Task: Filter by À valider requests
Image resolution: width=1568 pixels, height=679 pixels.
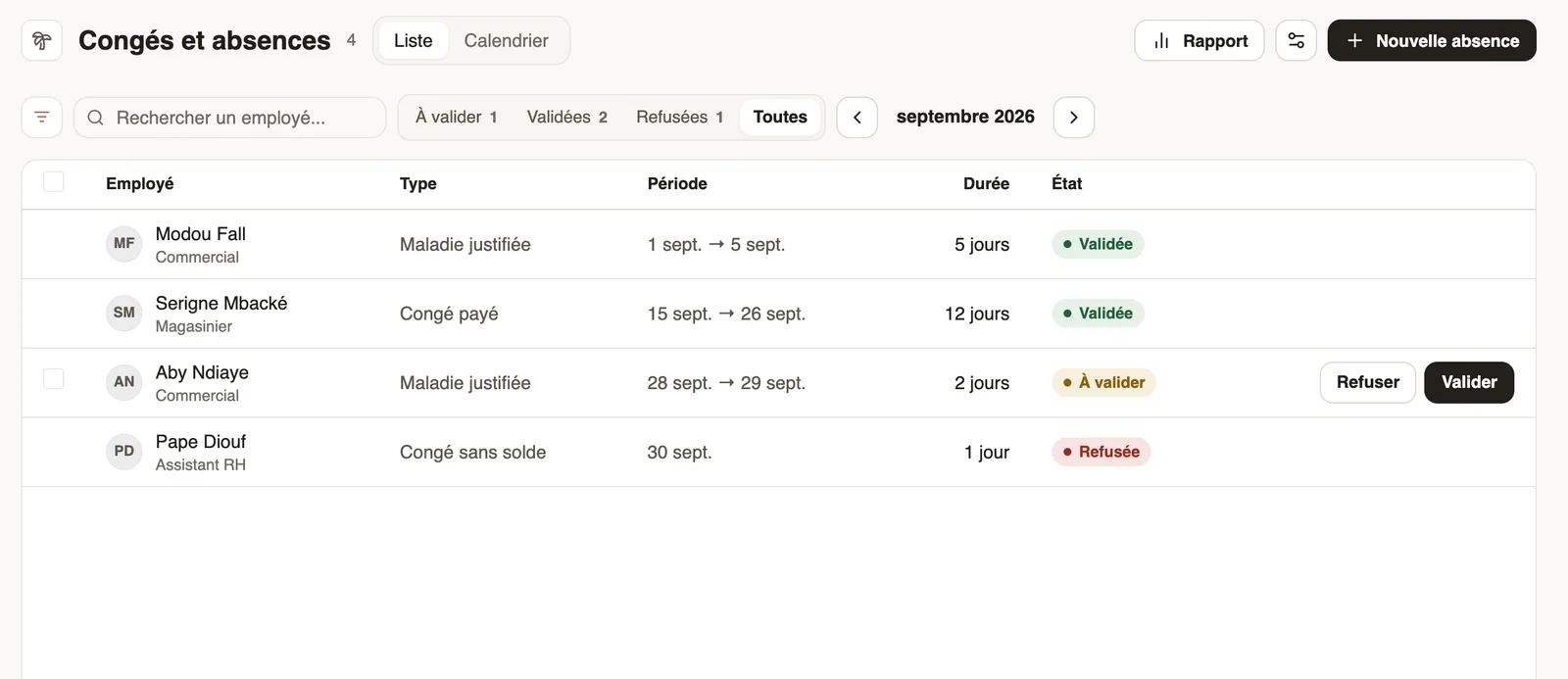Action: [457, 118]
